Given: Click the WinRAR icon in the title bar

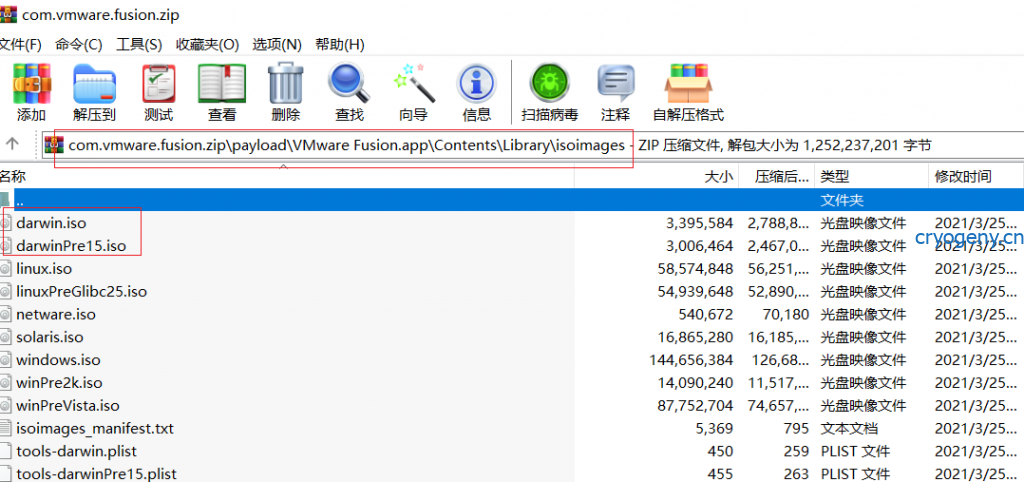Looking at the screenshot, I should pos(8,13).
